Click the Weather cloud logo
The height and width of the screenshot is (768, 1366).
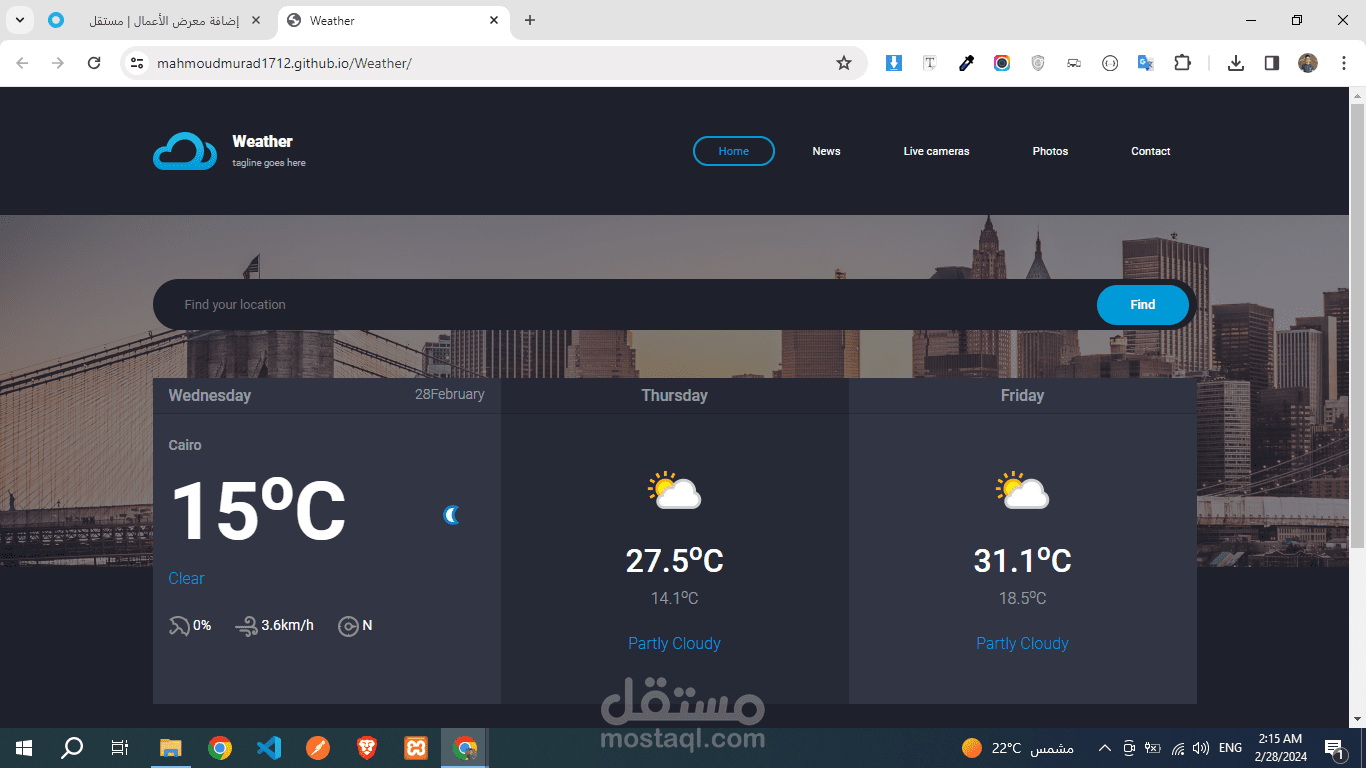click(x=184, y=151)
